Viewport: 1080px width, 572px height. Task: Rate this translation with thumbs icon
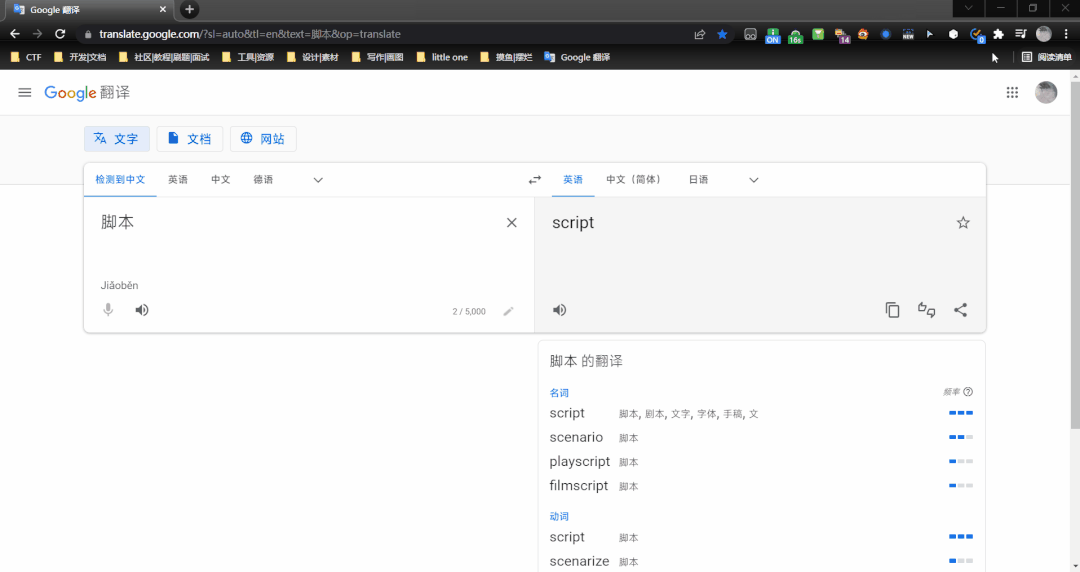pyautogui.click(x=926, y=310)
